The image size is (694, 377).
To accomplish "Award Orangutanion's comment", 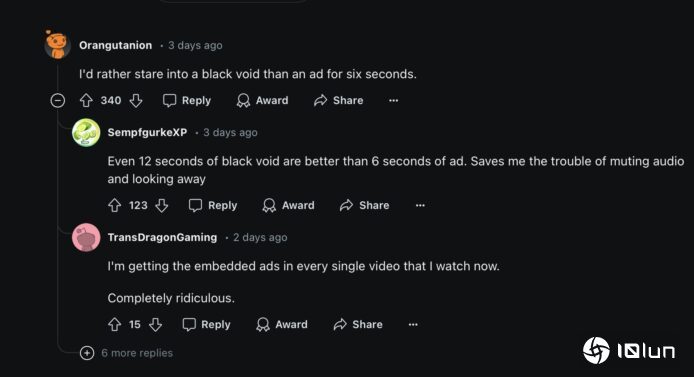I will pyautogui.click(x=262, y=101).
